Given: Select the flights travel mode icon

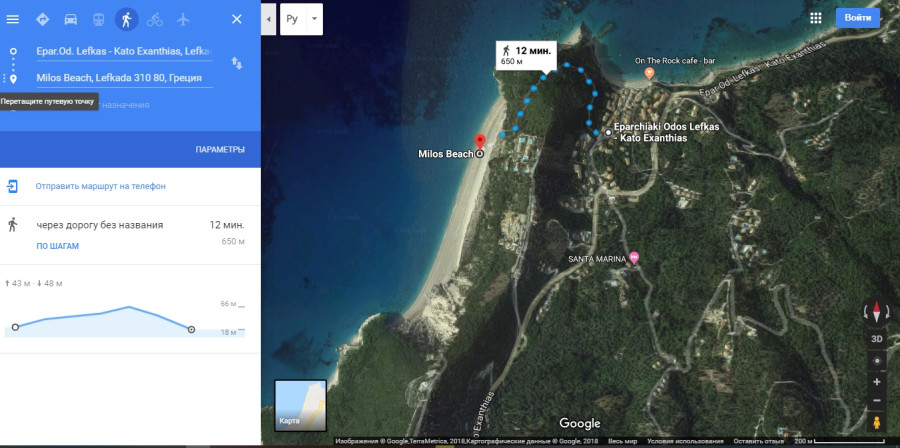Looking at the screenshot, I should point(183,20).
